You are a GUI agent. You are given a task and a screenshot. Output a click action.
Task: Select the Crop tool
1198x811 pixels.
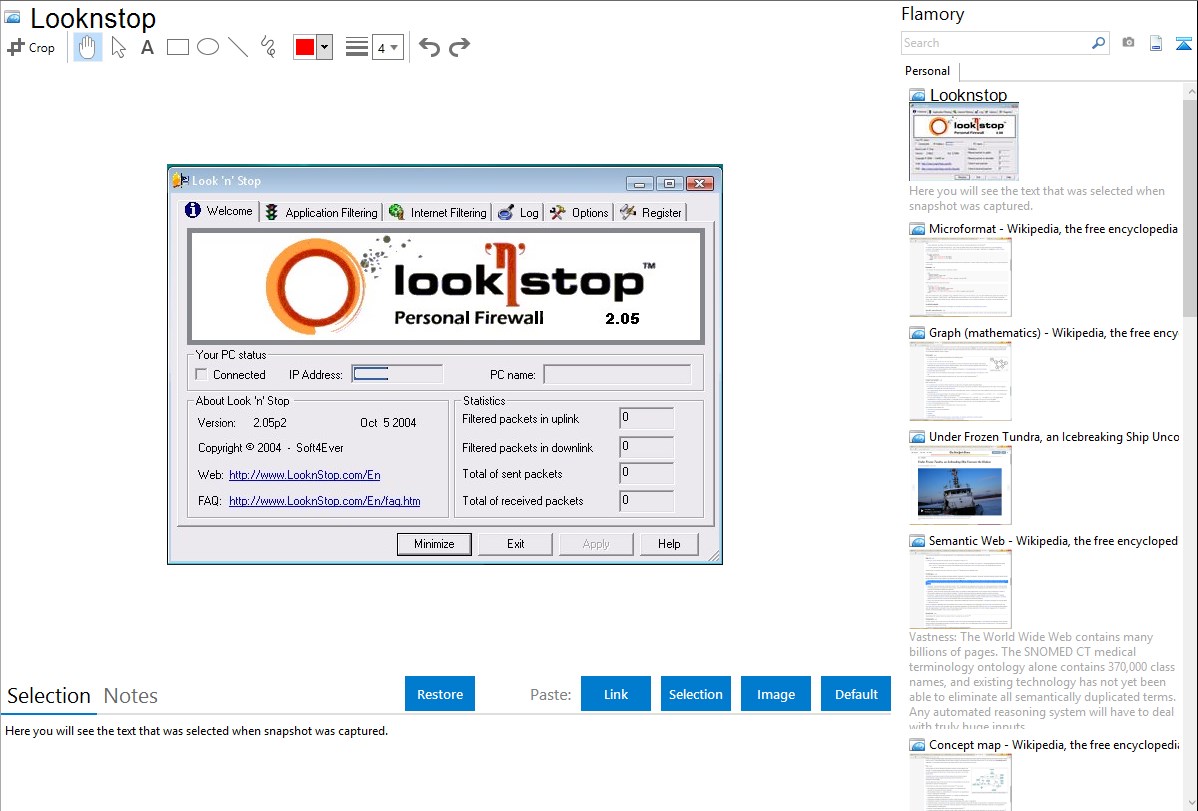(31, 47)
